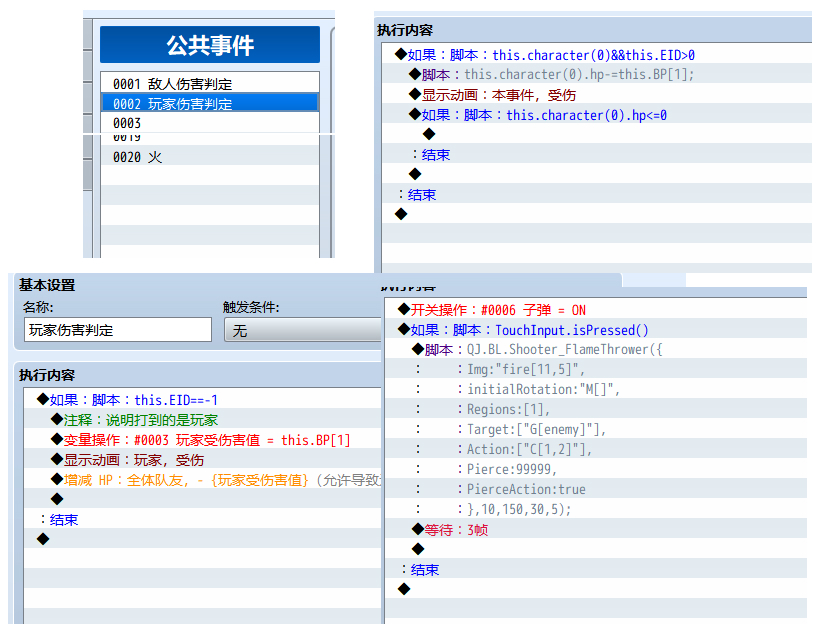Select common event 0001 敌人伤害判定
816x624 pixels.
(210, 83)
